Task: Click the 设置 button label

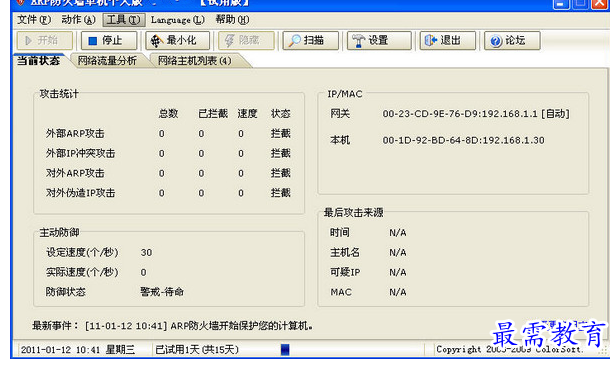Action: pos(378,40)
